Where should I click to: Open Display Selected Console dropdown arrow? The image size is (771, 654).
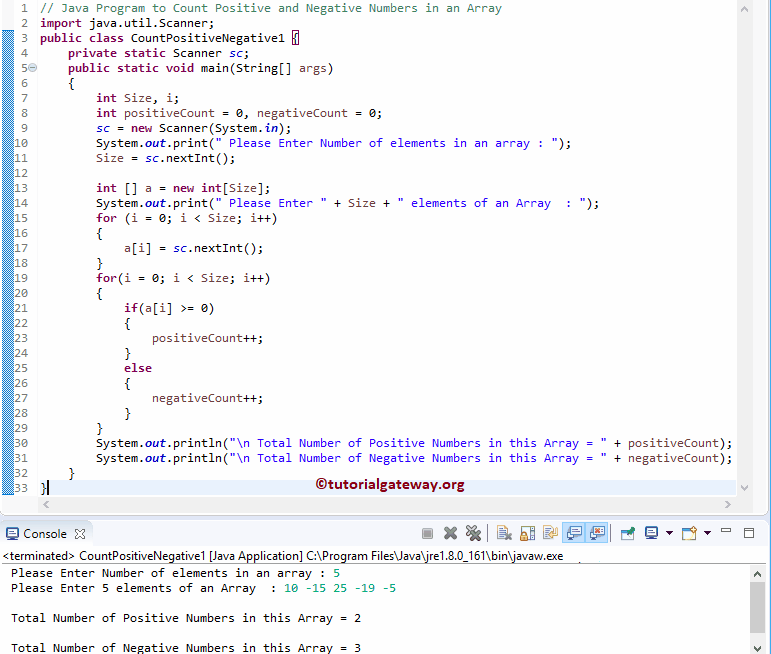pyautogui.click(x=669, y=534)
